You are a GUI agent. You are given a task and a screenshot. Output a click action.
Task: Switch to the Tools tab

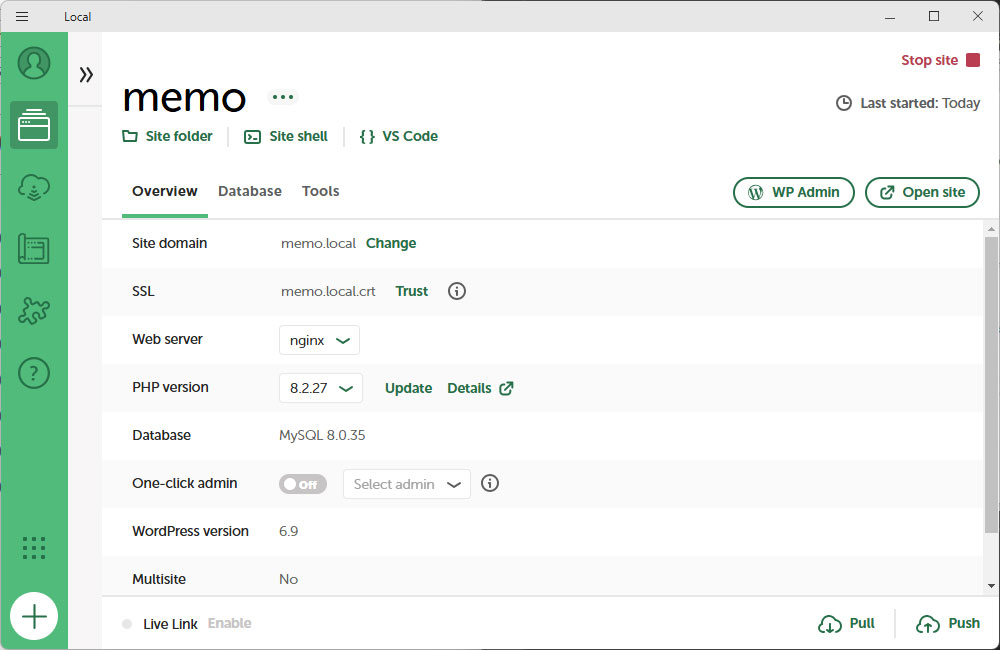coord(321,191)
